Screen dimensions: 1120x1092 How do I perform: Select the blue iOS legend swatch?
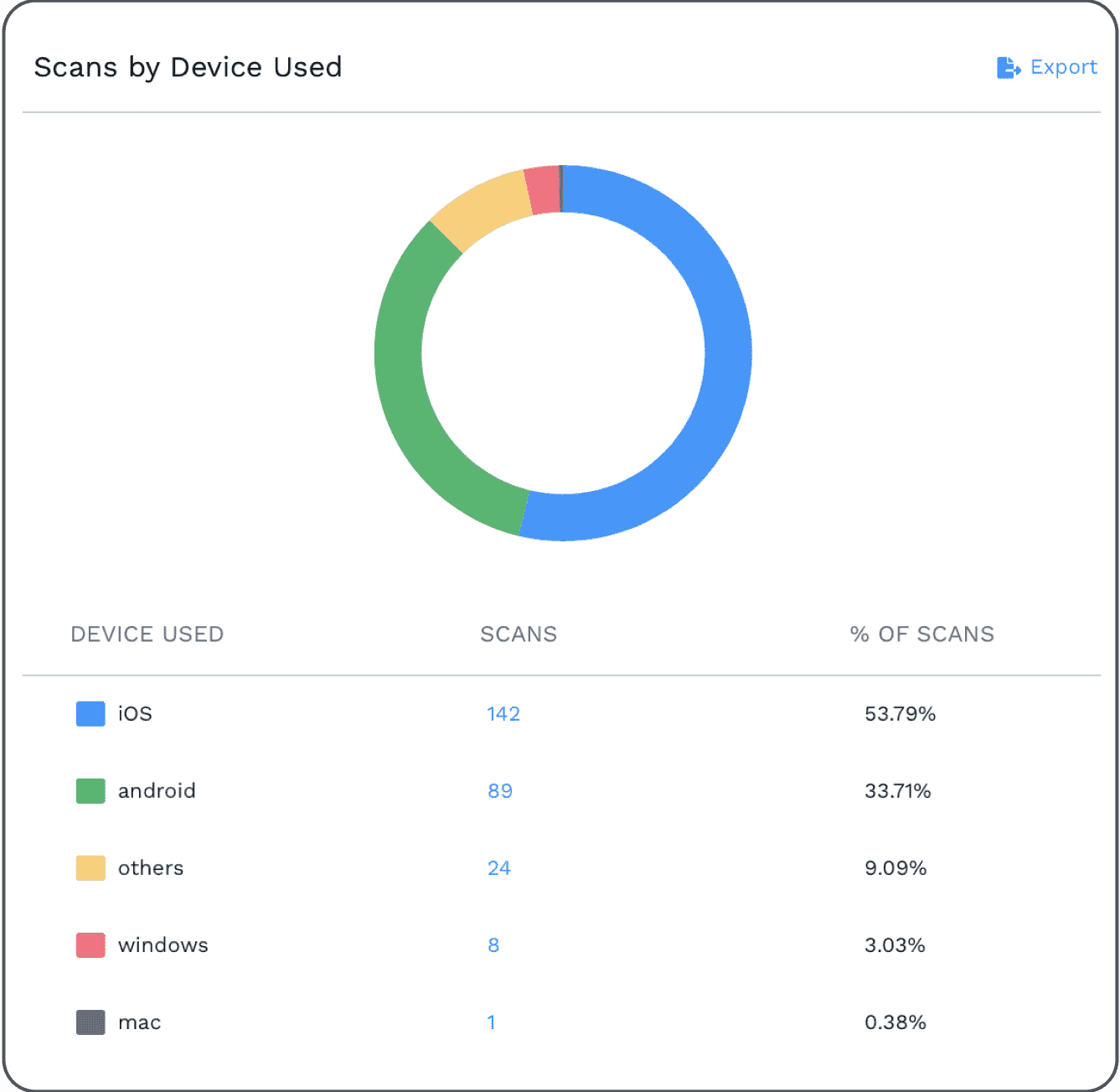tap(90, 714)
